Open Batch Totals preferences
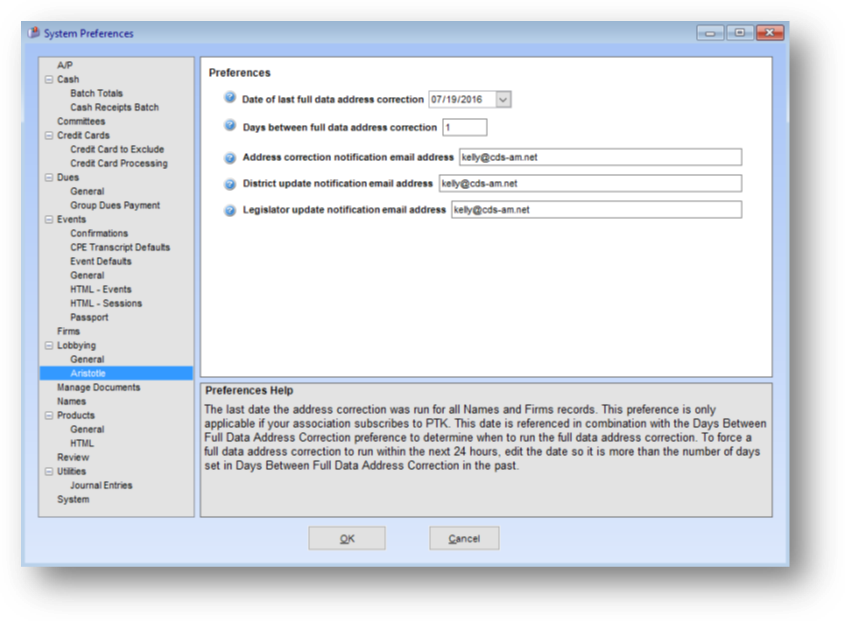The image size is (845, 621). [96, 93]
